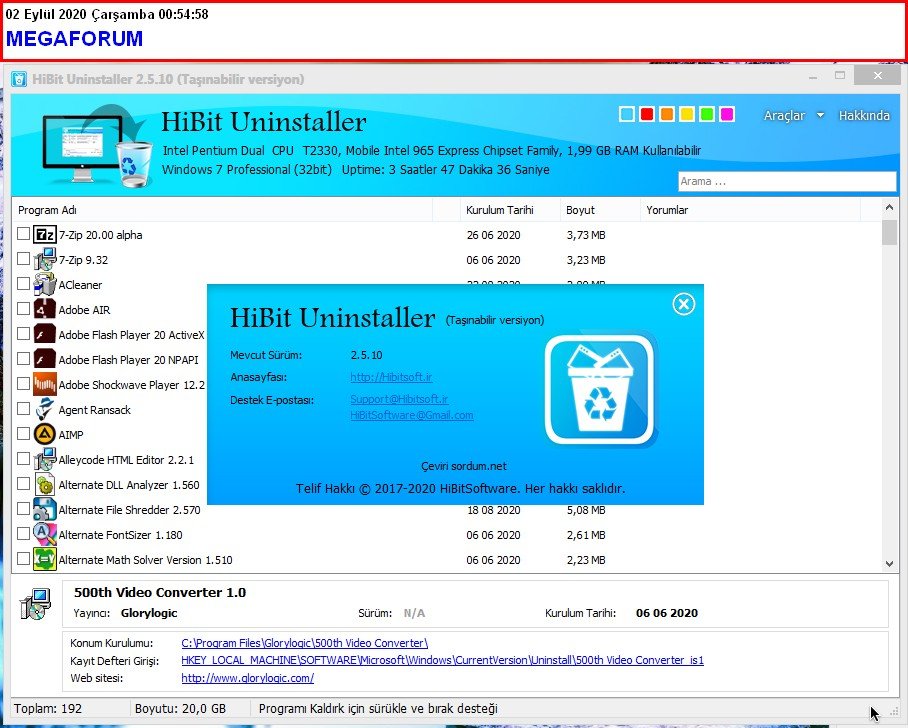
Task: Select the Alternate Math Solver Version 1.510 row
Action: pyautogui.click(x=447, y=559)
